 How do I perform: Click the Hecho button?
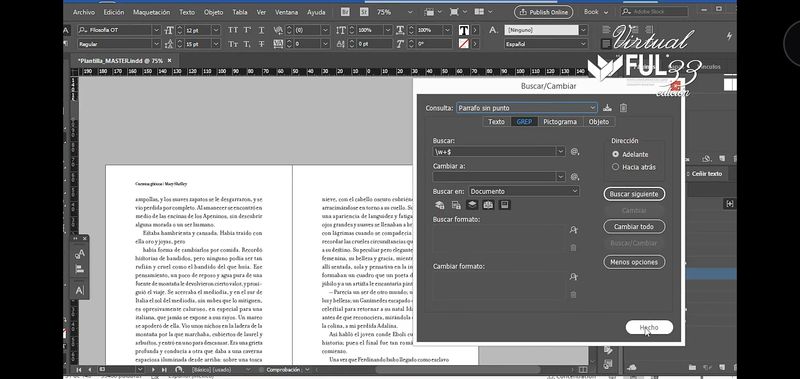[x=649, y=327]
